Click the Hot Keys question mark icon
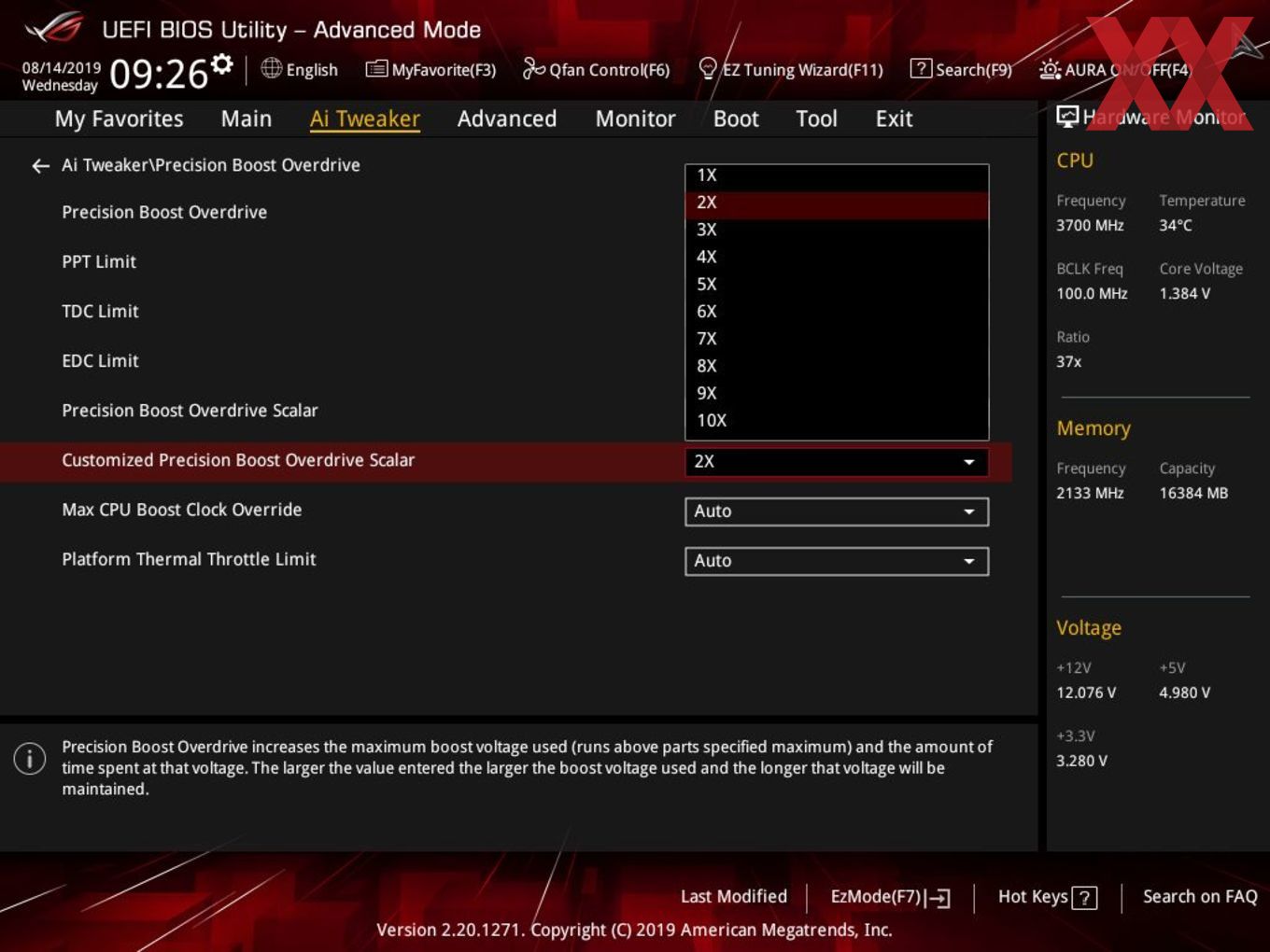Screen dimensions: 1270x952 [x=1084, y=898]
